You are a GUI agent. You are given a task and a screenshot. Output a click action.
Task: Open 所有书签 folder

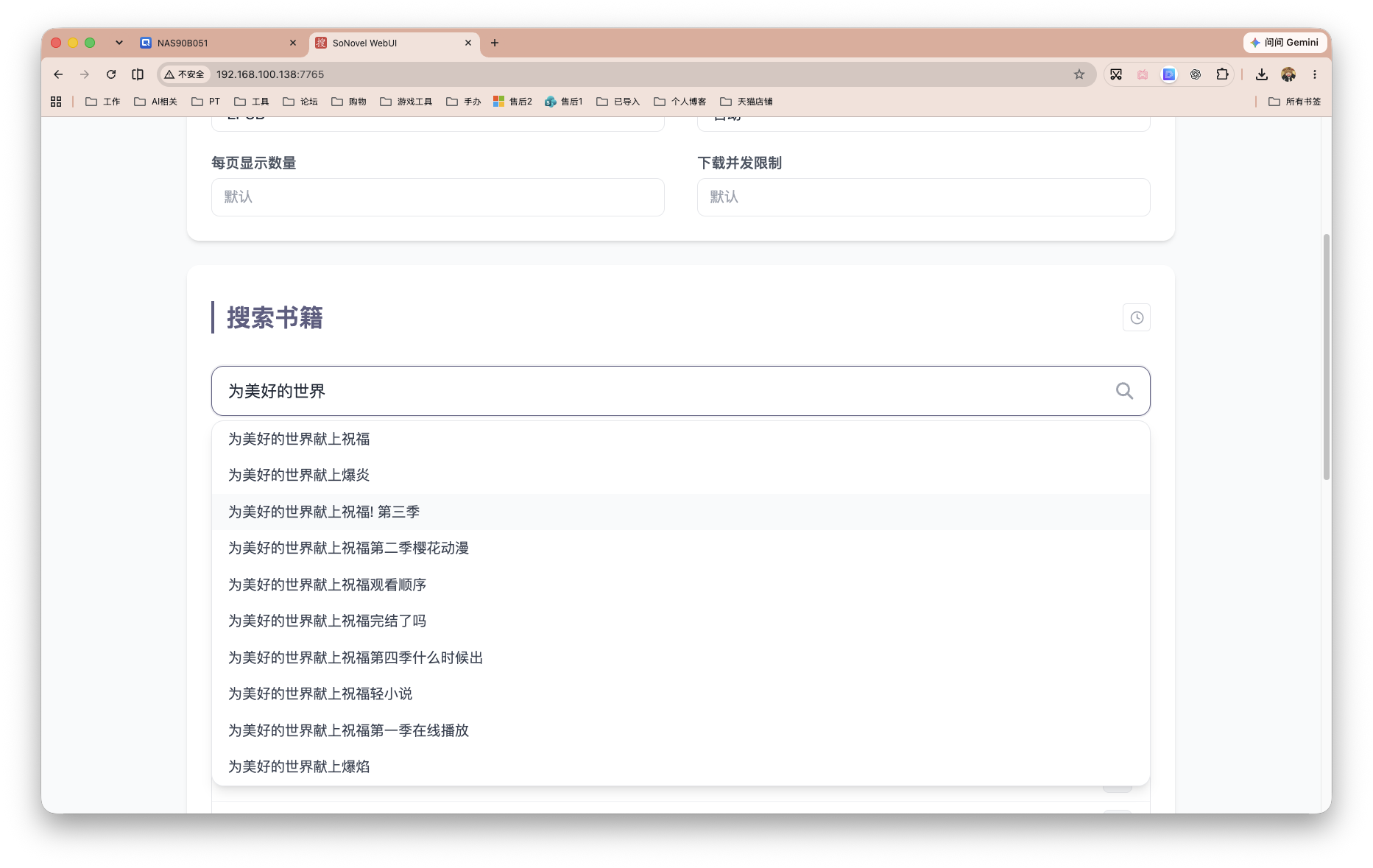tap(1295, 102)
